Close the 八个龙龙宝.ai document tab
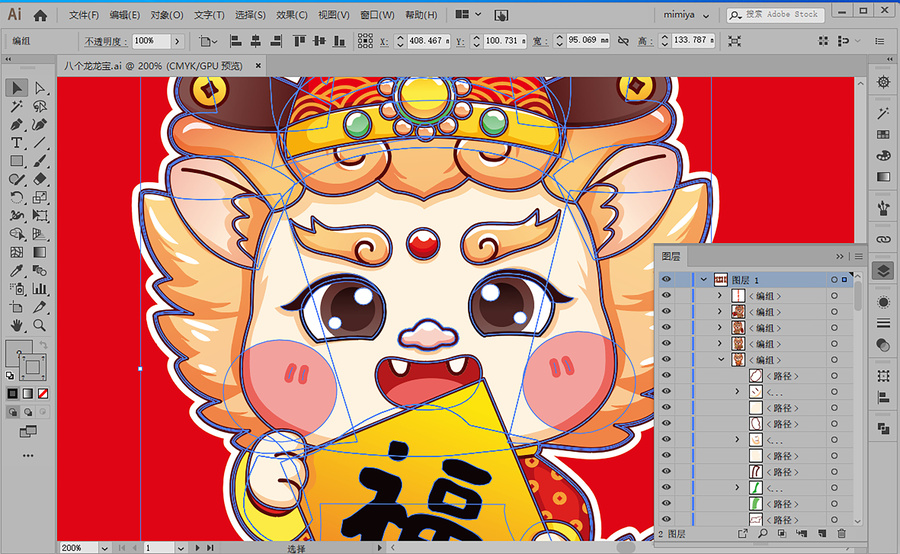This screenshot has width=900, height=554. (x=258, y=65)
